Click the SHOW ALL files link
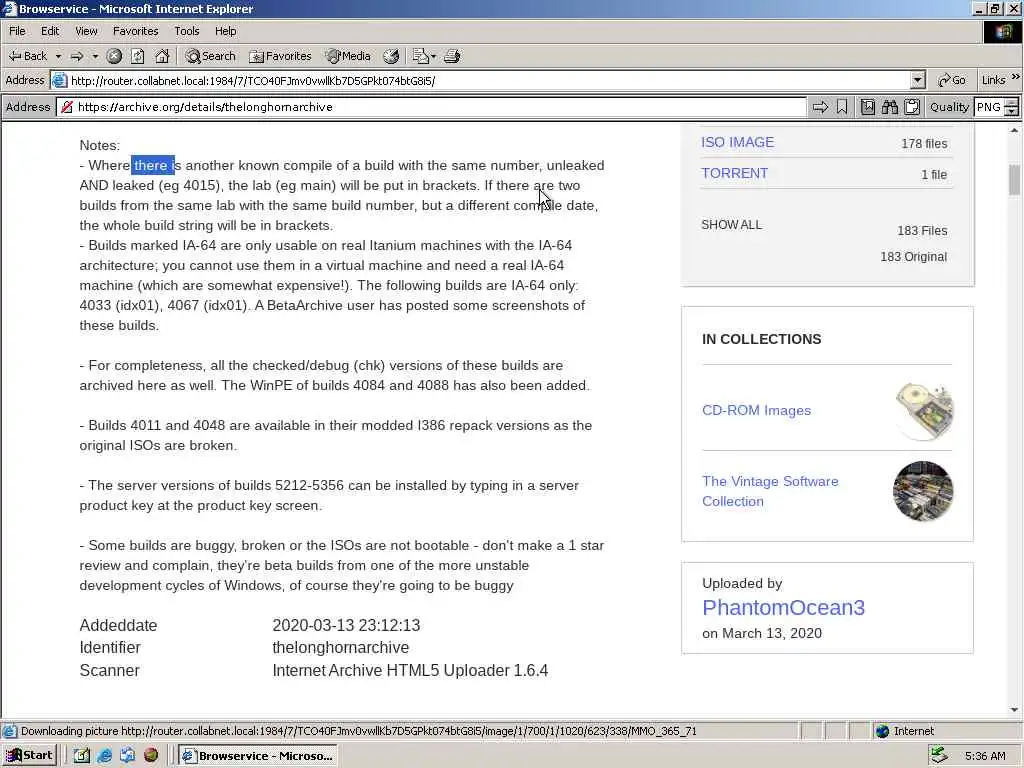 pos(731,225)
